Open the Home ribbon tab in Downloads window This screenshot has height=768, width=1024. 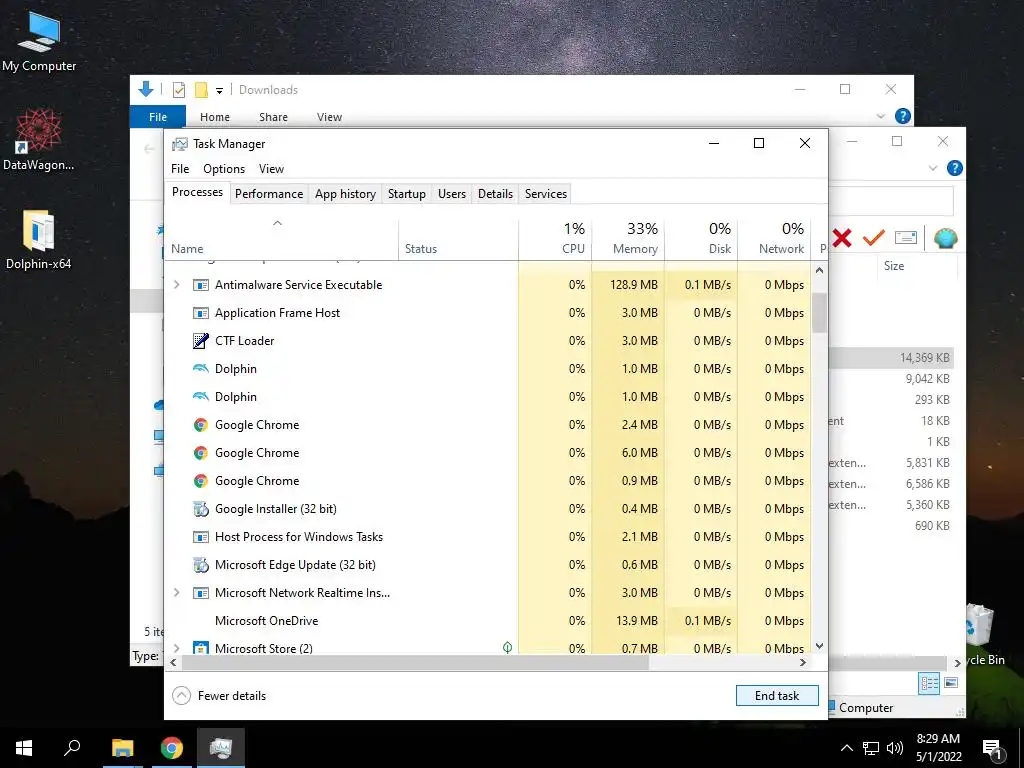[x=215, y=117]
